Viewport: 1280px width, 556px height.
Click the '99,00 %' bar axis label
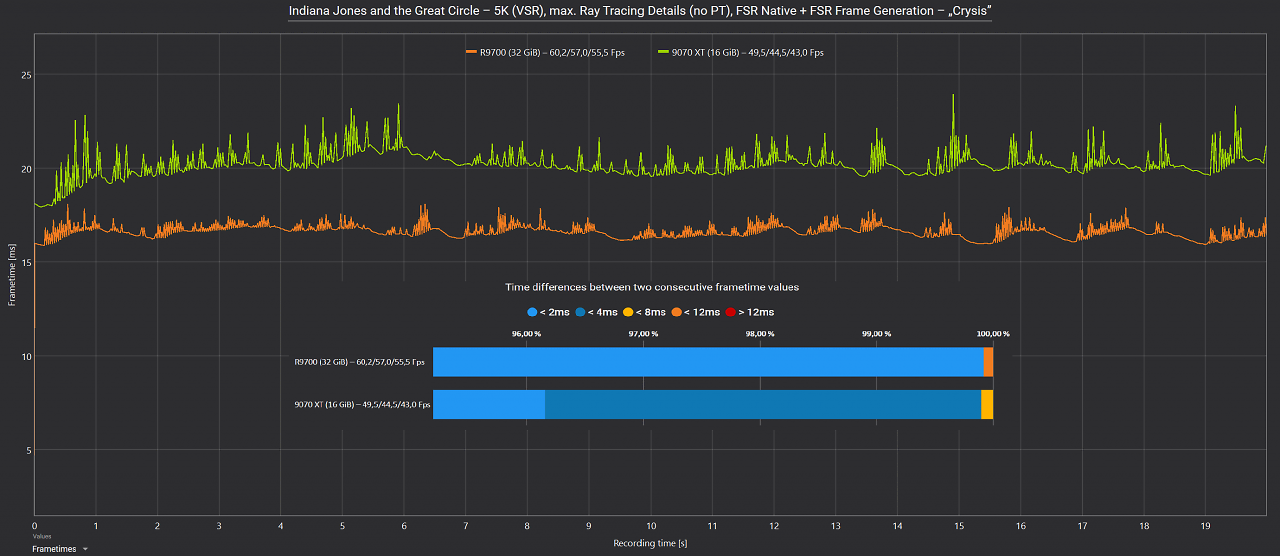tap(875, 334)
